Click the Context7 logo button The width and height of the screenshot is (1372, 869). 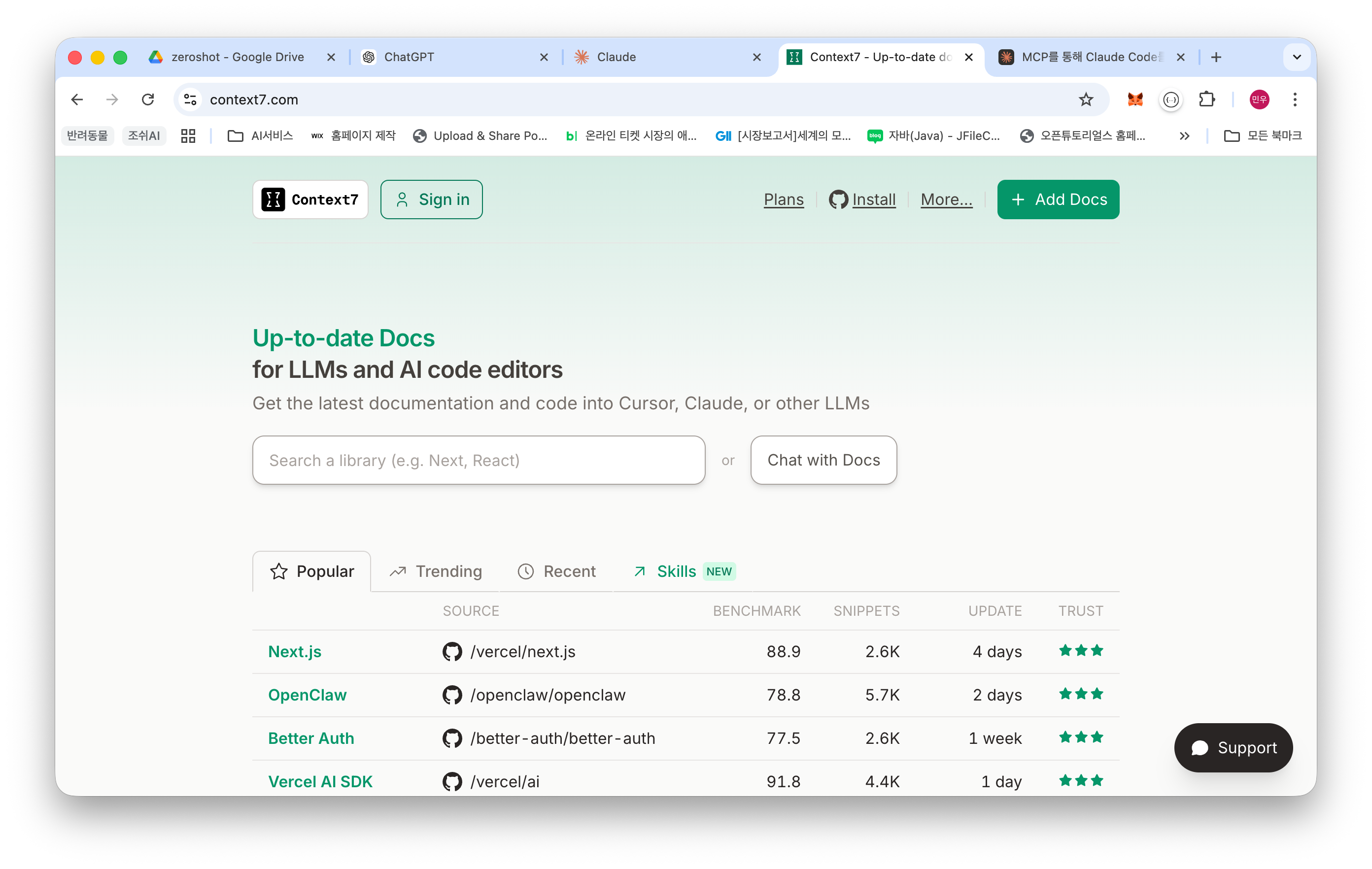310,200
